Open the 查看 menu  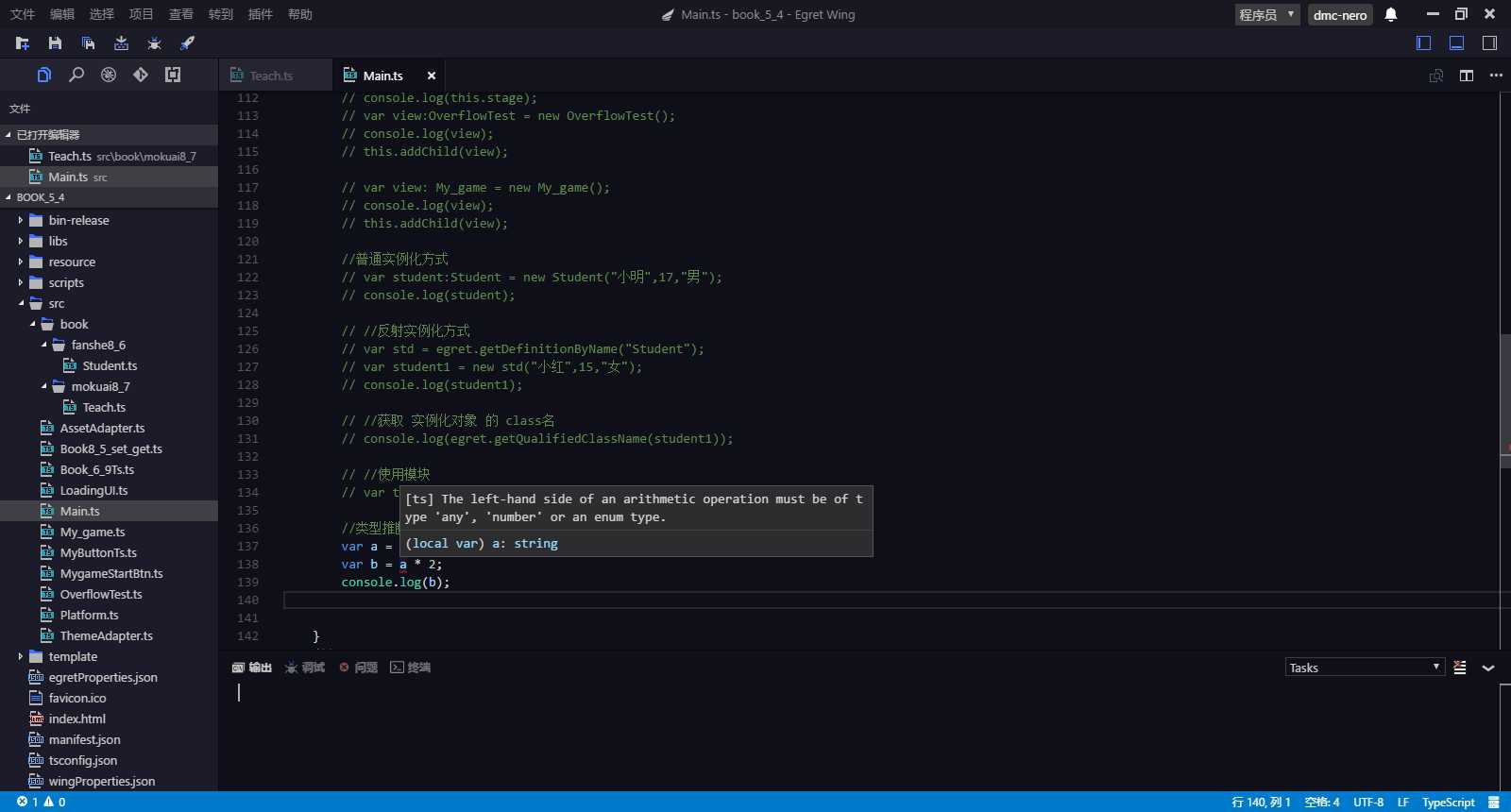click(181, 14)
